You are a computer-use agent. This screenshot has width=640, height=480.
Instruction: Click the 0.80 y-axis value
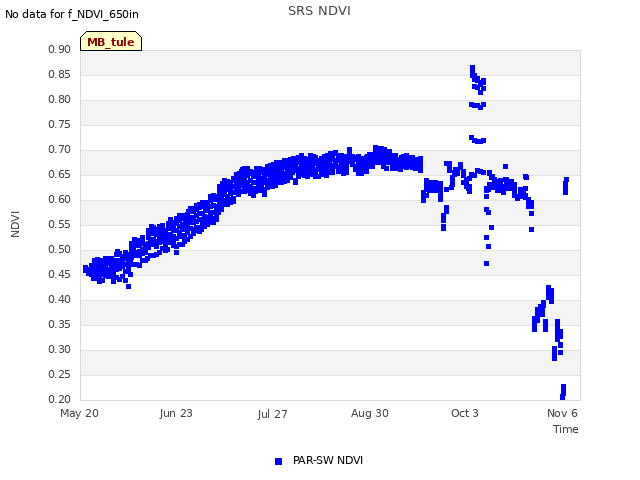60,99
